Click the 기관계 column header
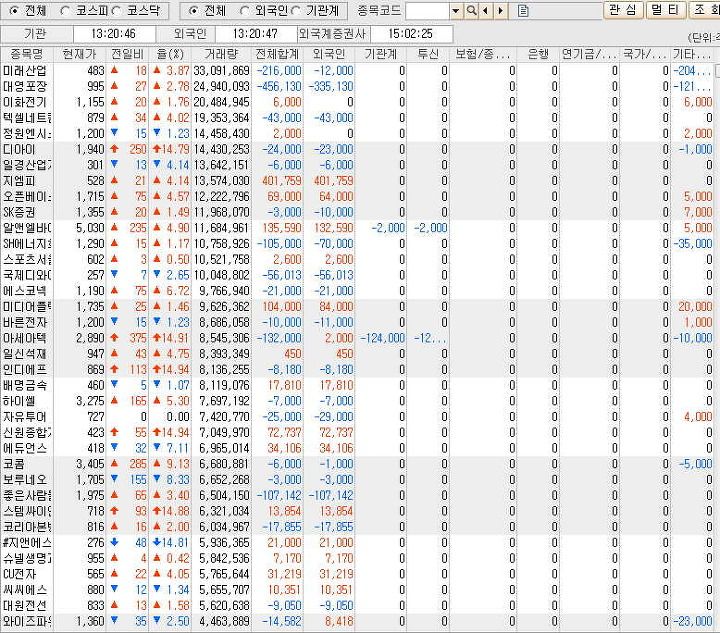 pos(381,54)
